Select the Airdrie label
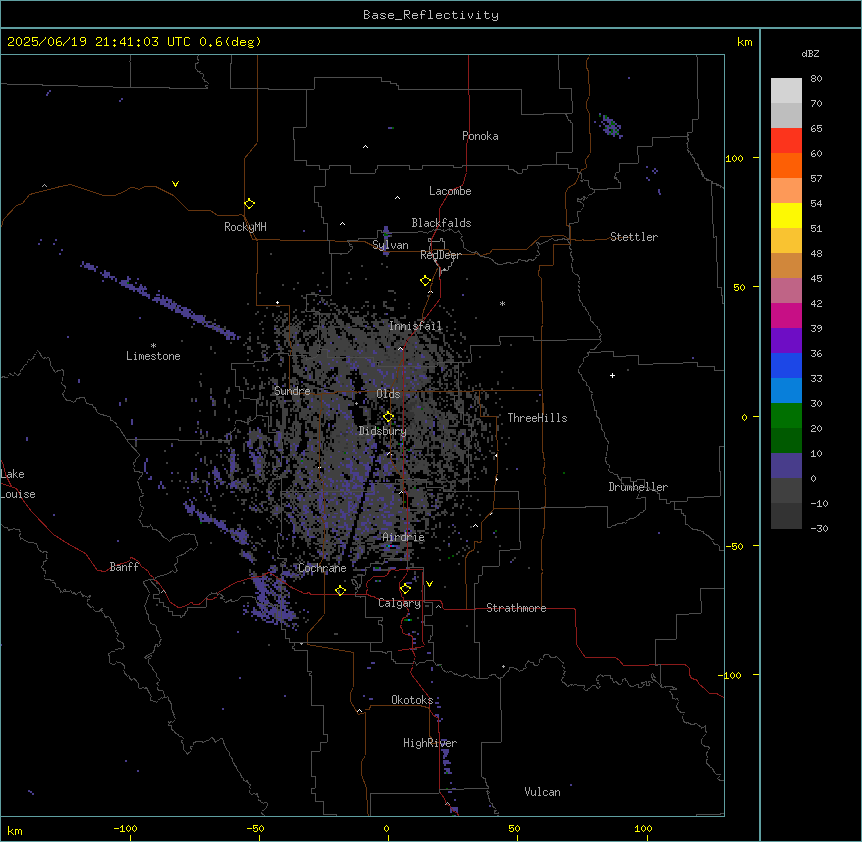This screenshot has height=842, width=862. tap(404, 537)
